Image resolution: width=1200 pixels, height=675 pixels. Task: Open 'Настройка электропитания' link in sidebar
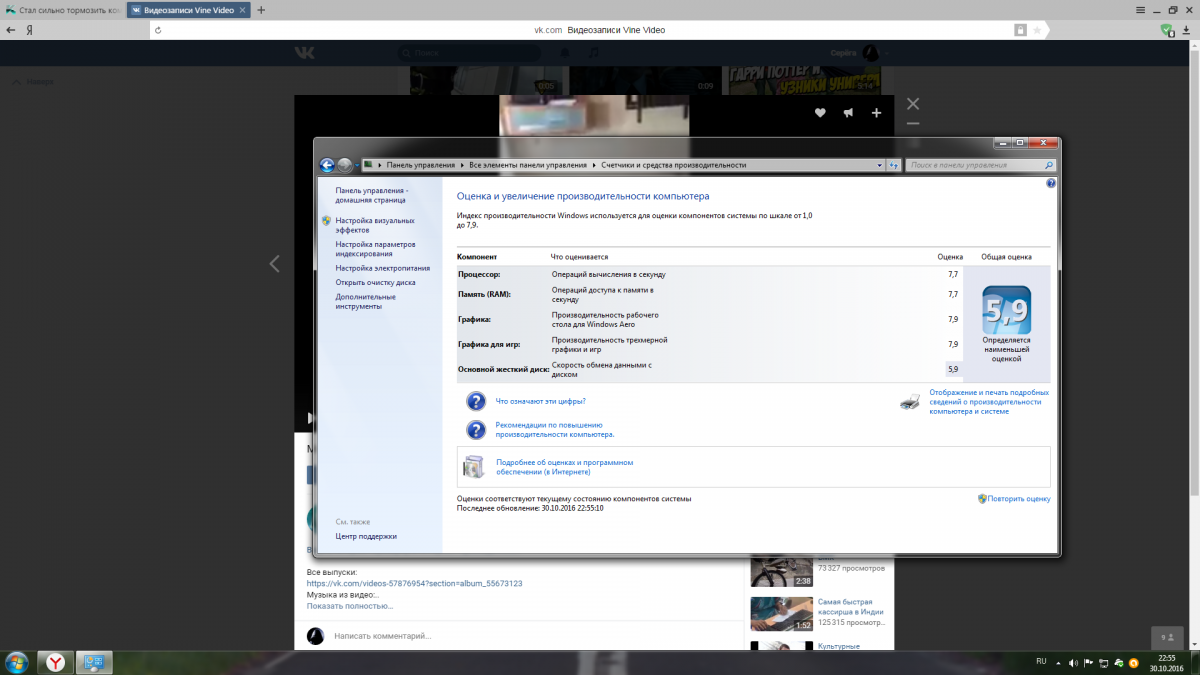click(x=383, y=268)
